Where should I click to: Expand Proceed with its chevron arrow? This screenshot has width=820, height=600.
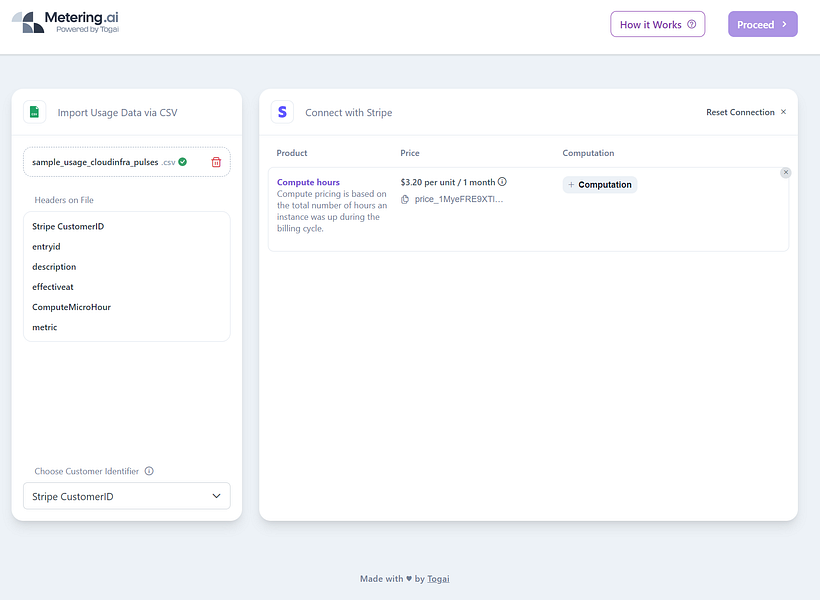click(x=786, y=23)
